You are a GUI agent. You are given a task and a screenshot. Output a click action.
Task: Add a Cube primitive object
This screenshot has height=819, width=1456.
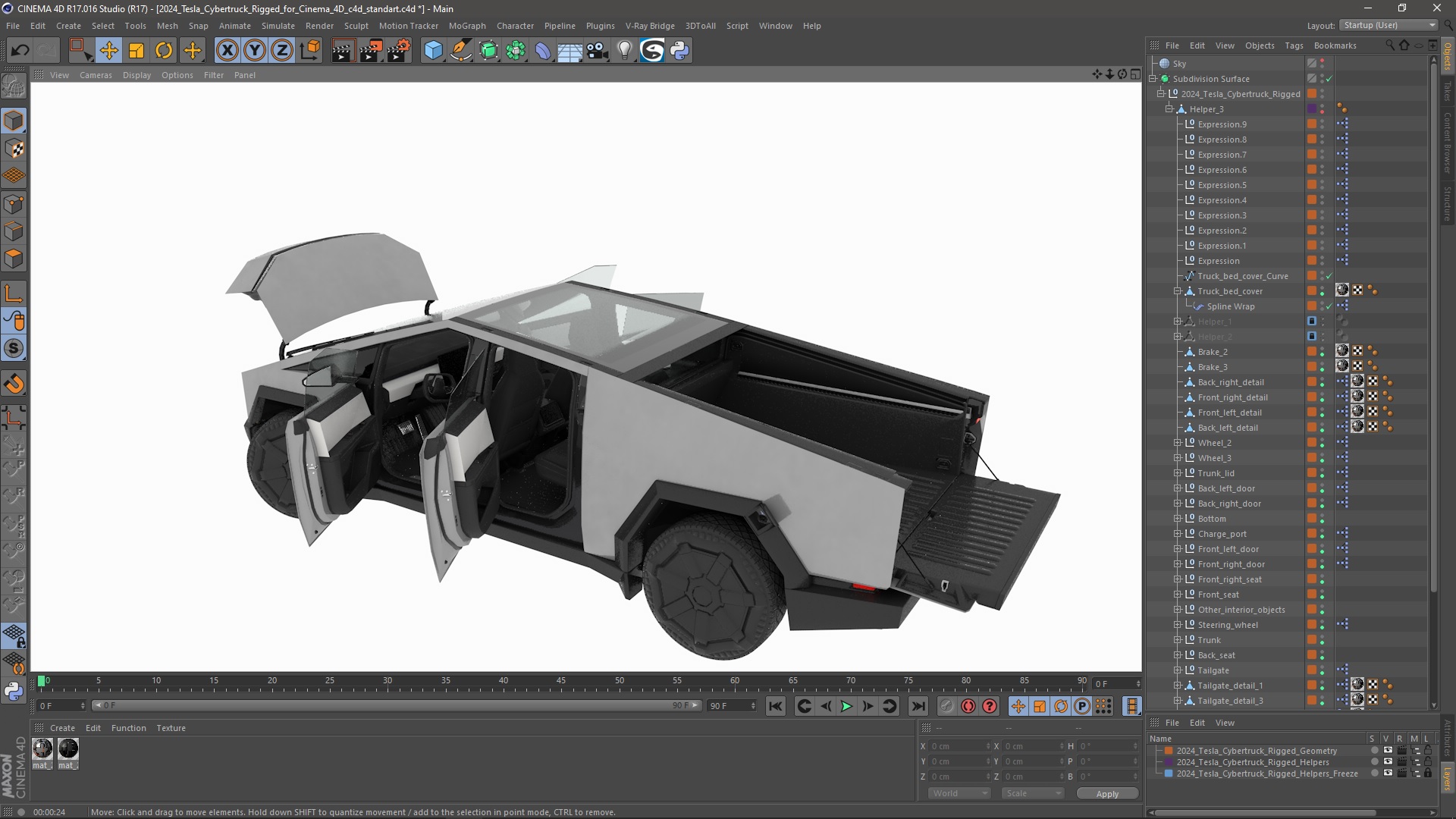pyautogui.click(x=433, y=51)
